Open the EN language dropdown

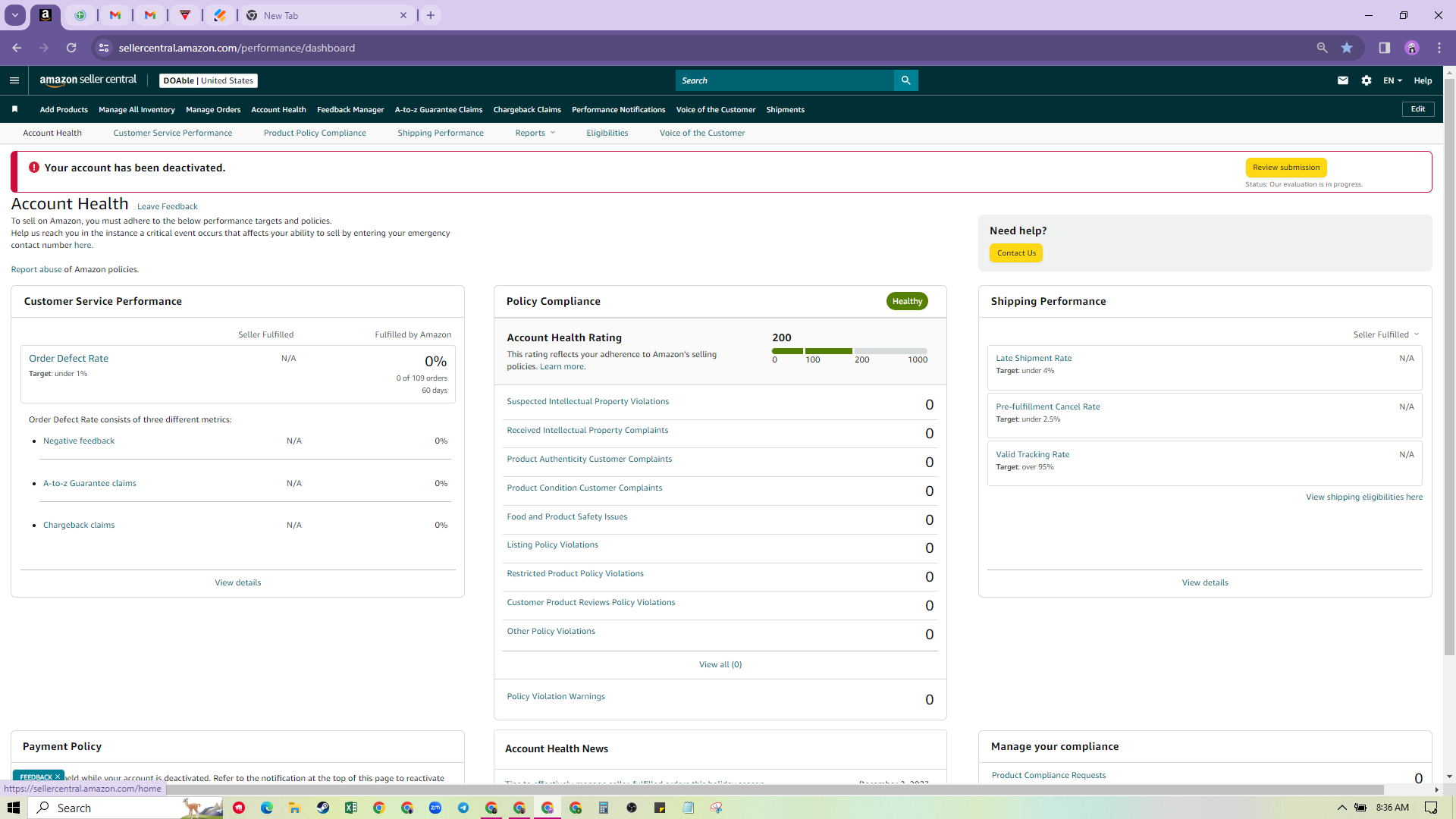(1392, 80)
